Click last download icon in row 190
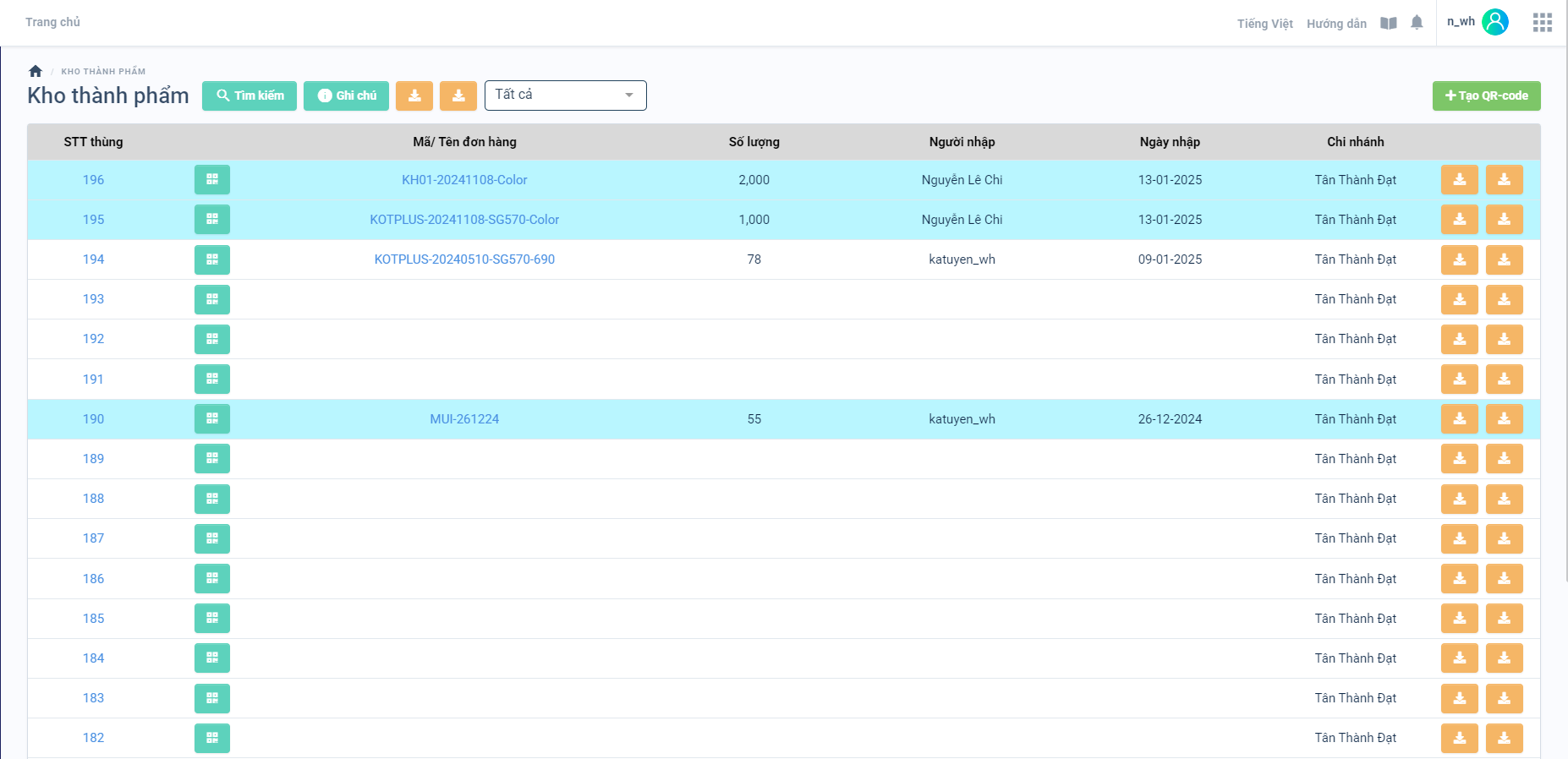 coord(1505,419)
